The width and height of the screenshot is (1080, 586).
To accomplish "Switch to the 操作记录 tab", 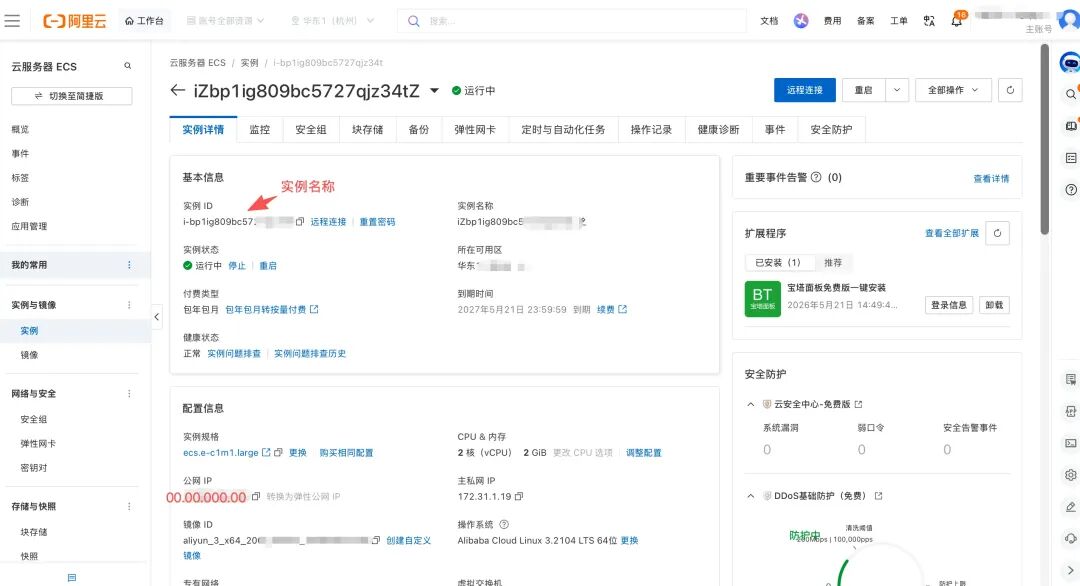I will 651,129.
